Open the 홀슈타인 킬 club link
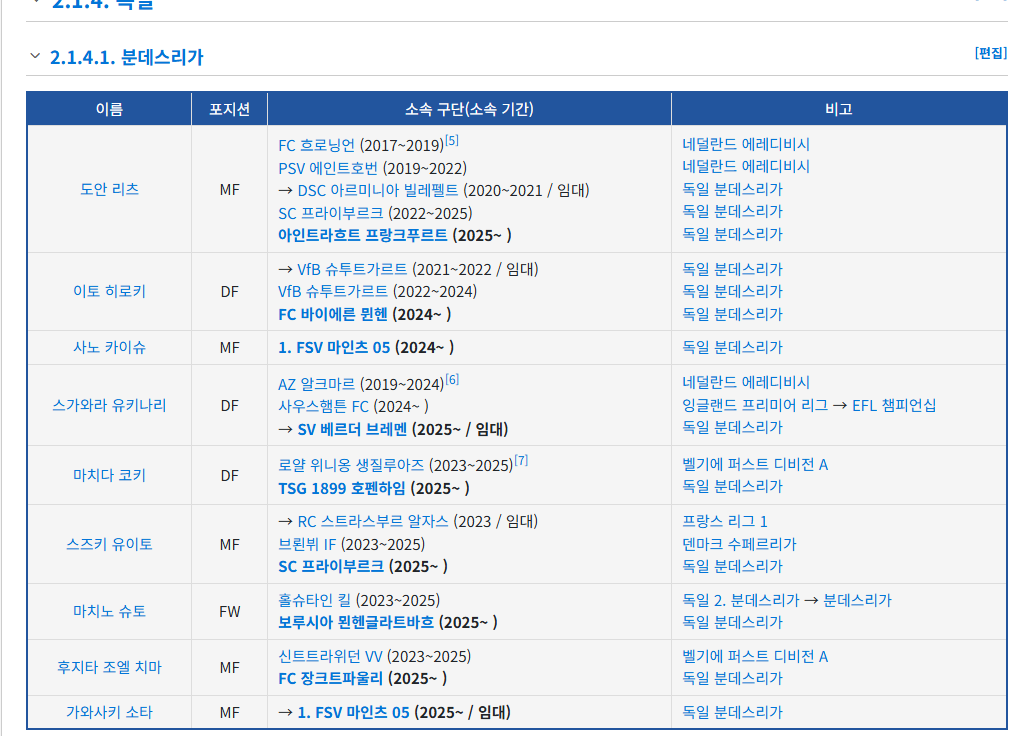The image size is (1015, 736). 315,601
